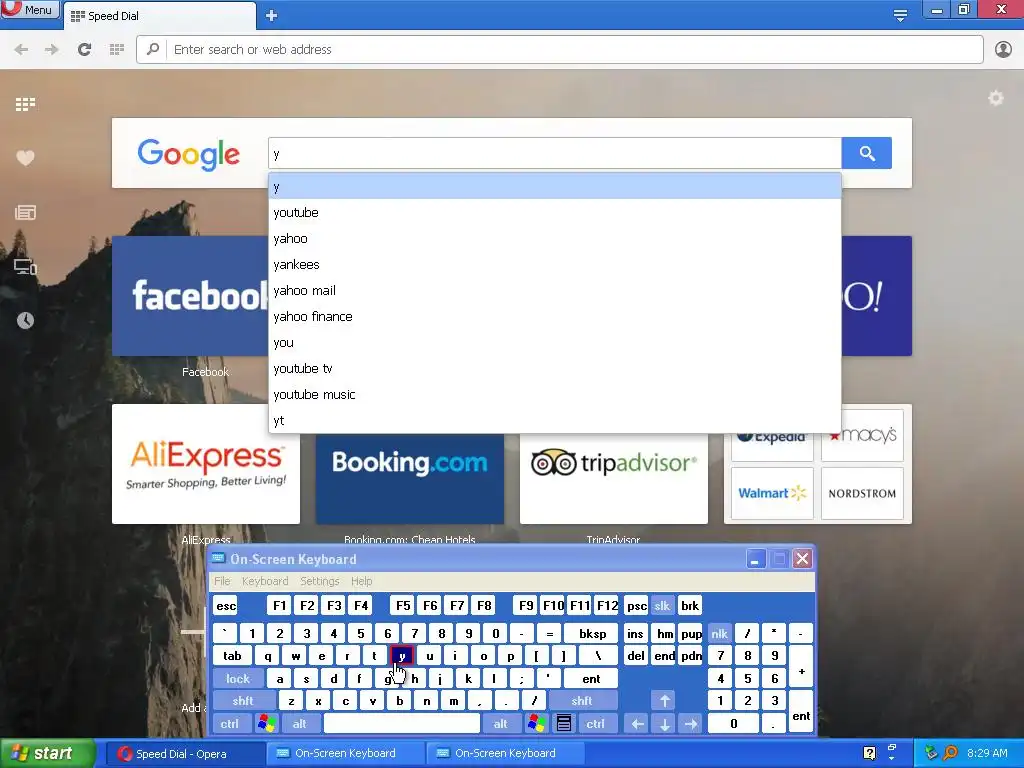Open synced tabs icon in sidebar
The height and width of the screenshot is (768, 1024).
tap(25, 266)
